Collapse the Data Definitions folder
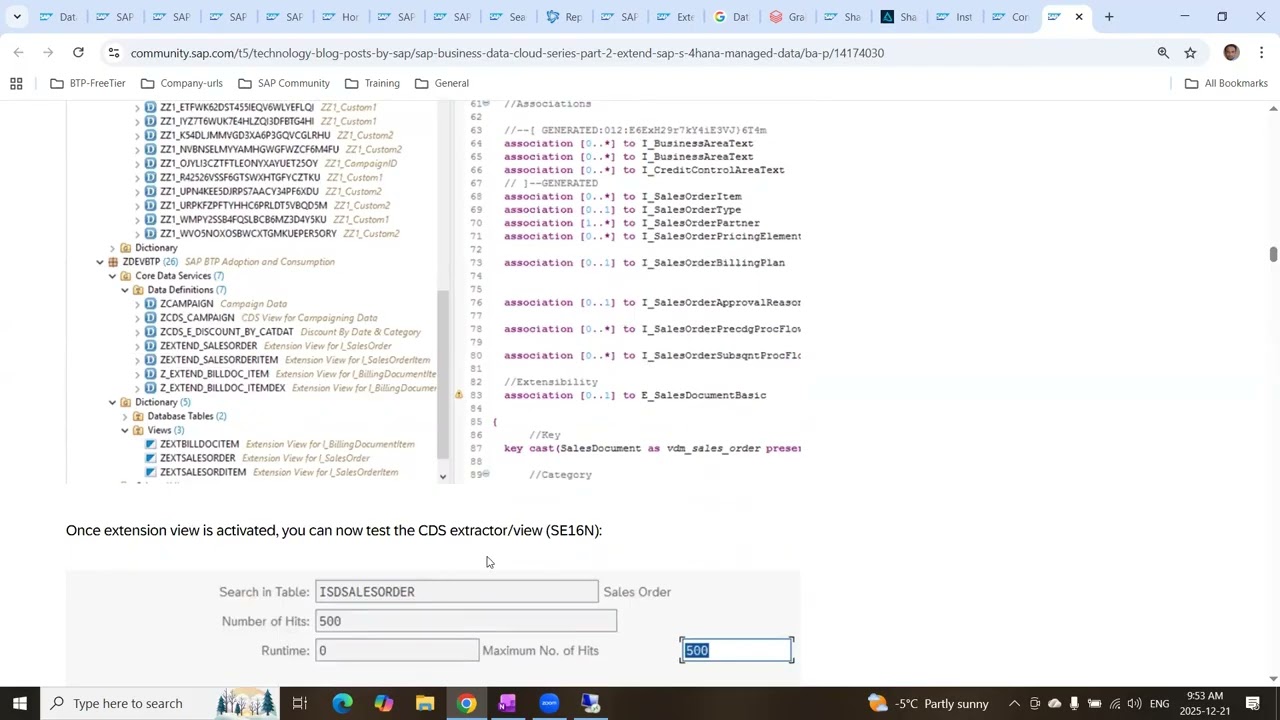Viewport: 1280px width, 720px height. (125, 290)
